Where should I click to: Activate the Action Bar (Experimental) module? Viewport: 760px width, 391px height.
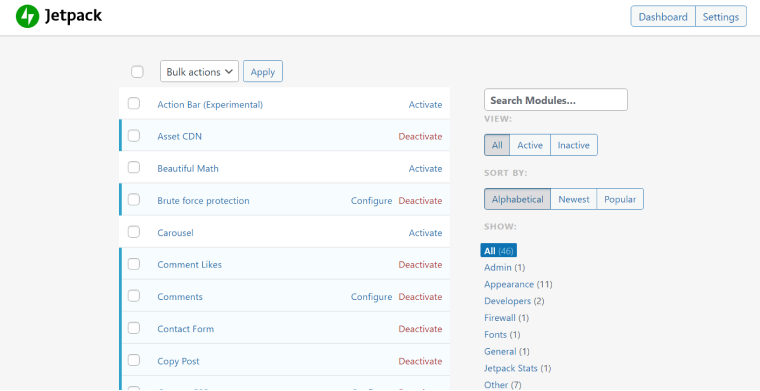point(425,105)
